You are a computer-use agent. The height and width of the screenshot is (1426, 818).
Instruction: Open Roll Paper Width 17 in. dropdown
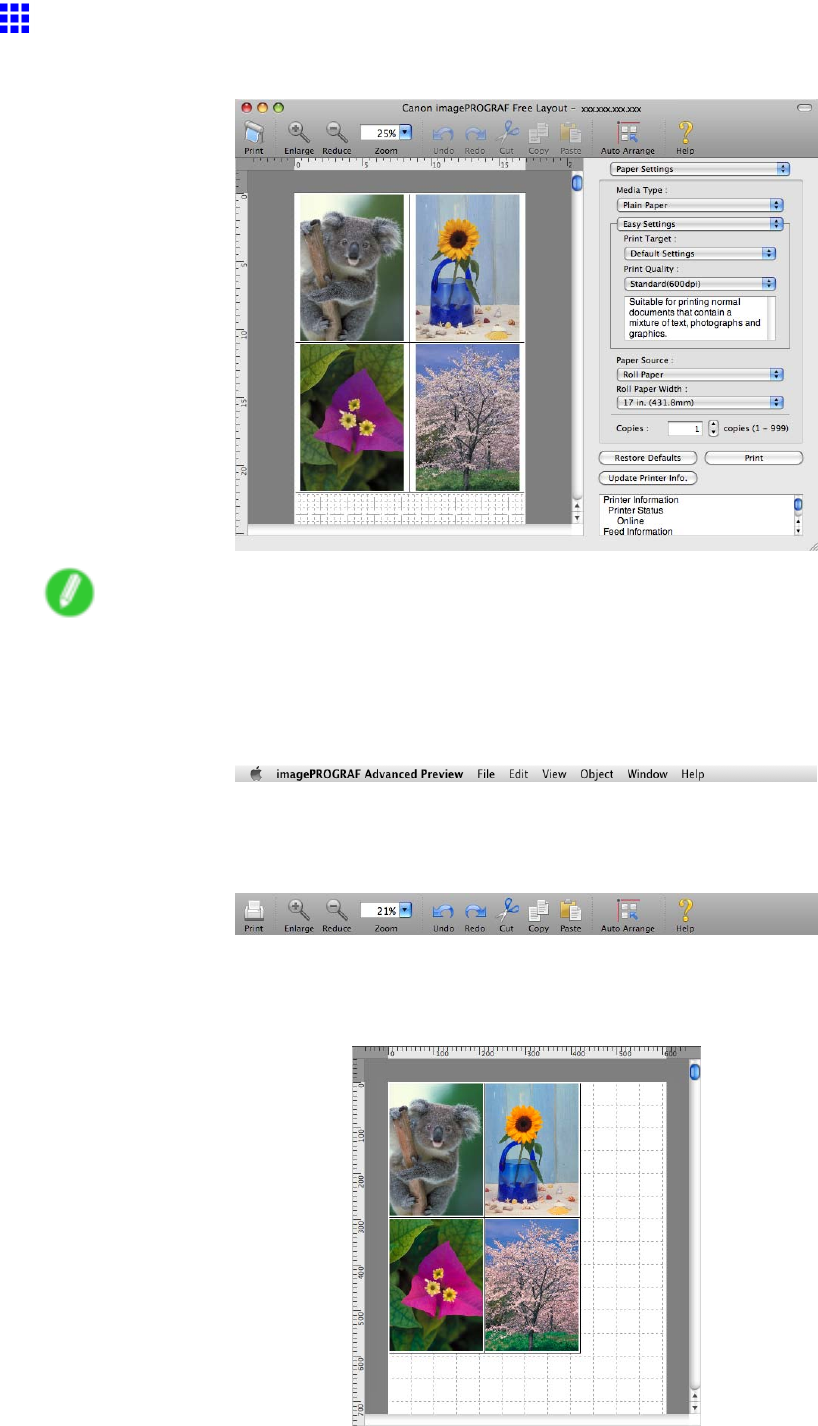pyautogui.click(x=700, y=401)
